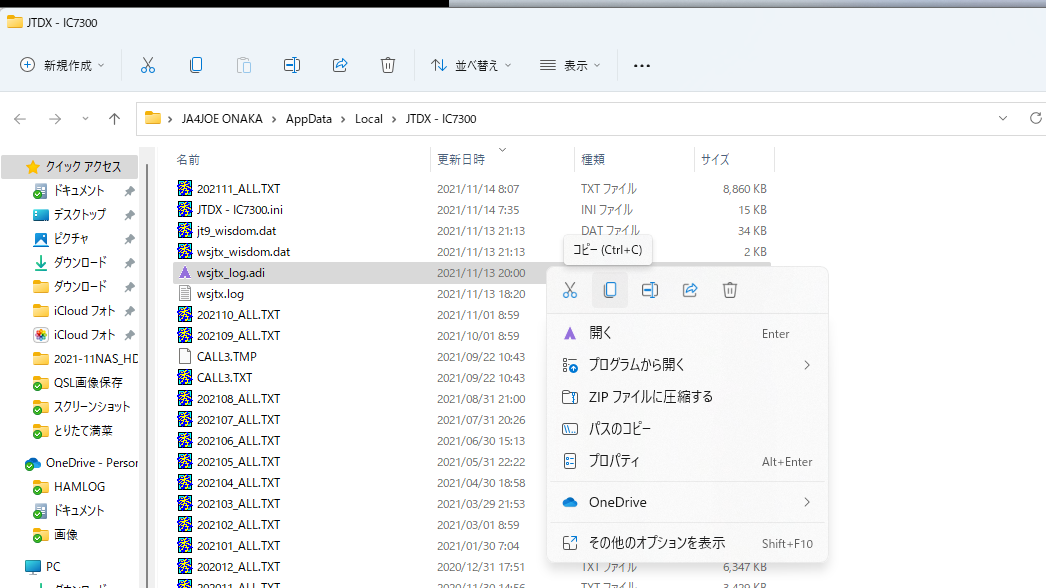Image resolution: width=1046 pixels, height=588 pixels.
Task: Click the Paste icon in the top toolbar
Action: (x=243, y=65)
